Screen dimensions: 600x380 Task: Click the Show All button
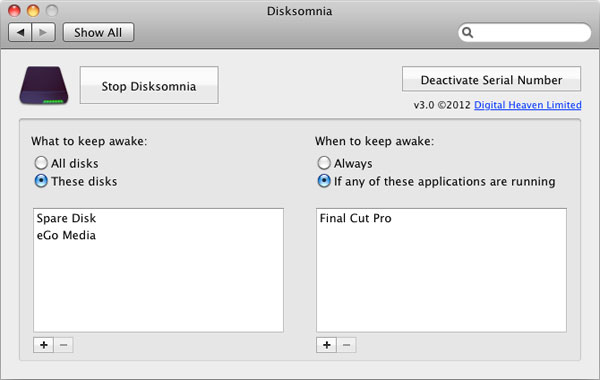(x=98, y=33)
